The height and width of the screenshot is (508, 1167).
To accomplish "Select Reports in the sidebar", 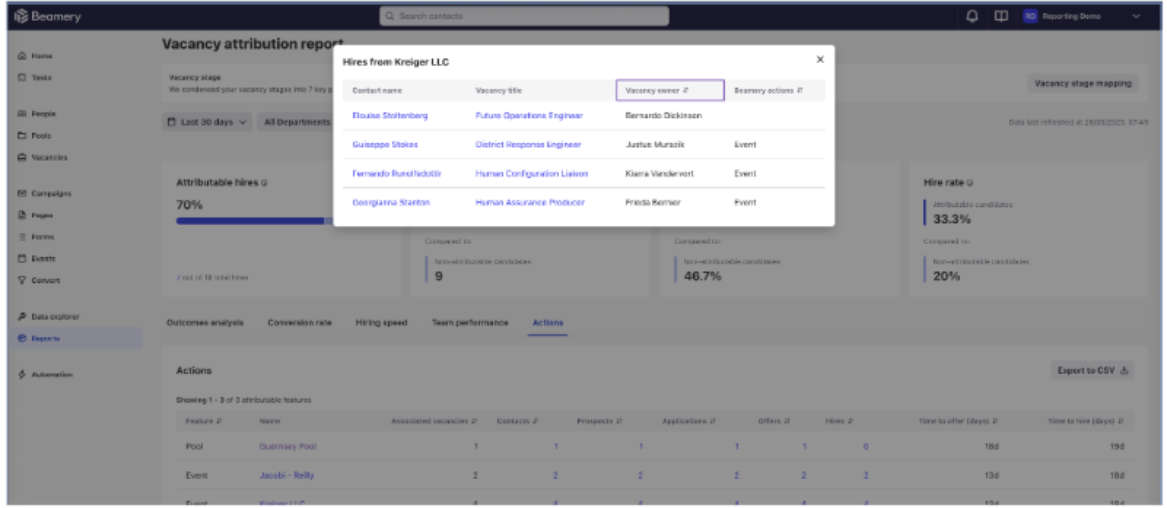I will point(74,338).
